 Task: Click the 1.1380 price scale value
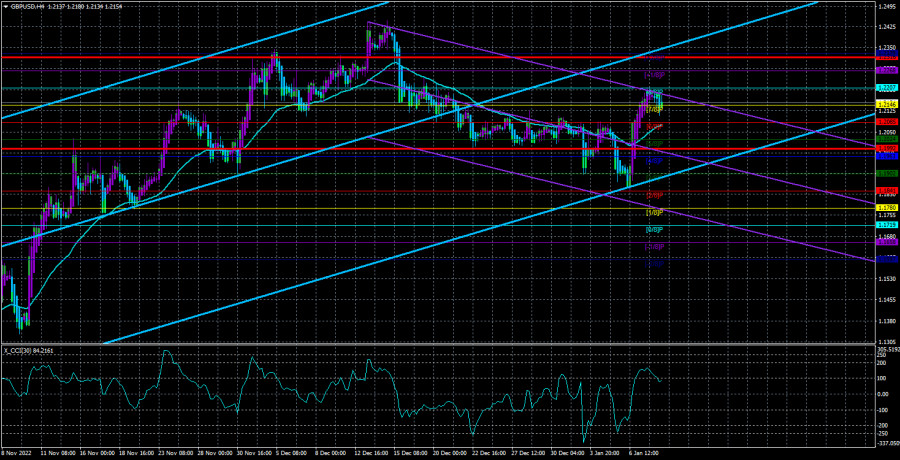coord(886,321)
